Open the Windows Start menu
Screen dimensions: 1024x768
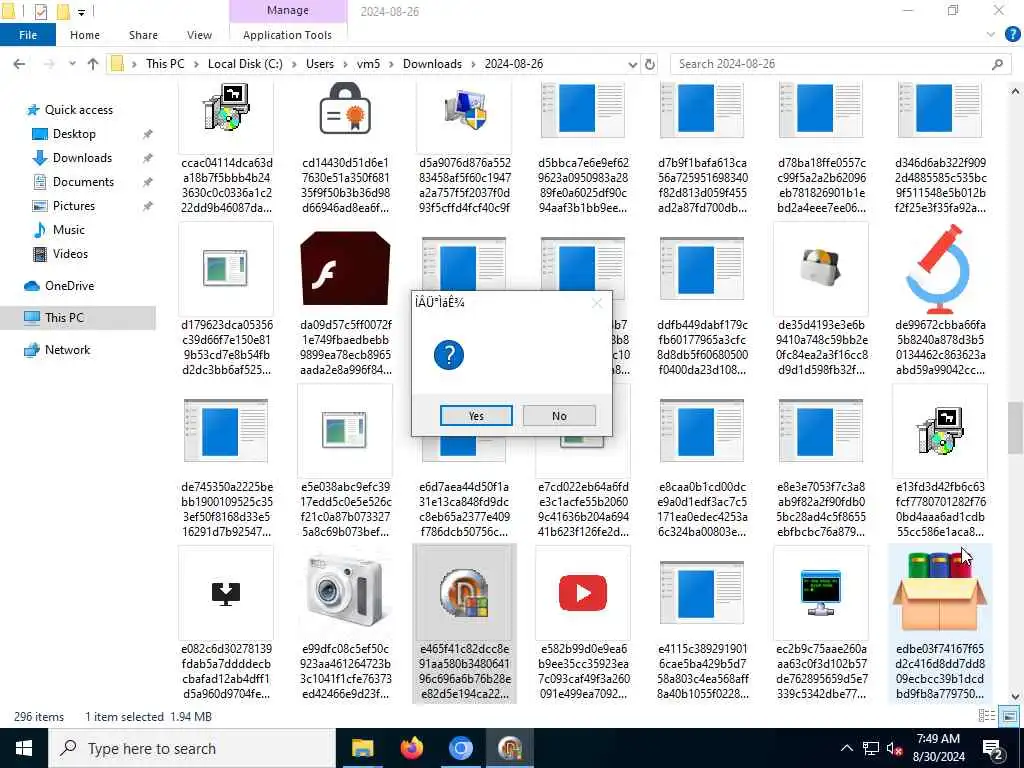(x=24, y=748)
